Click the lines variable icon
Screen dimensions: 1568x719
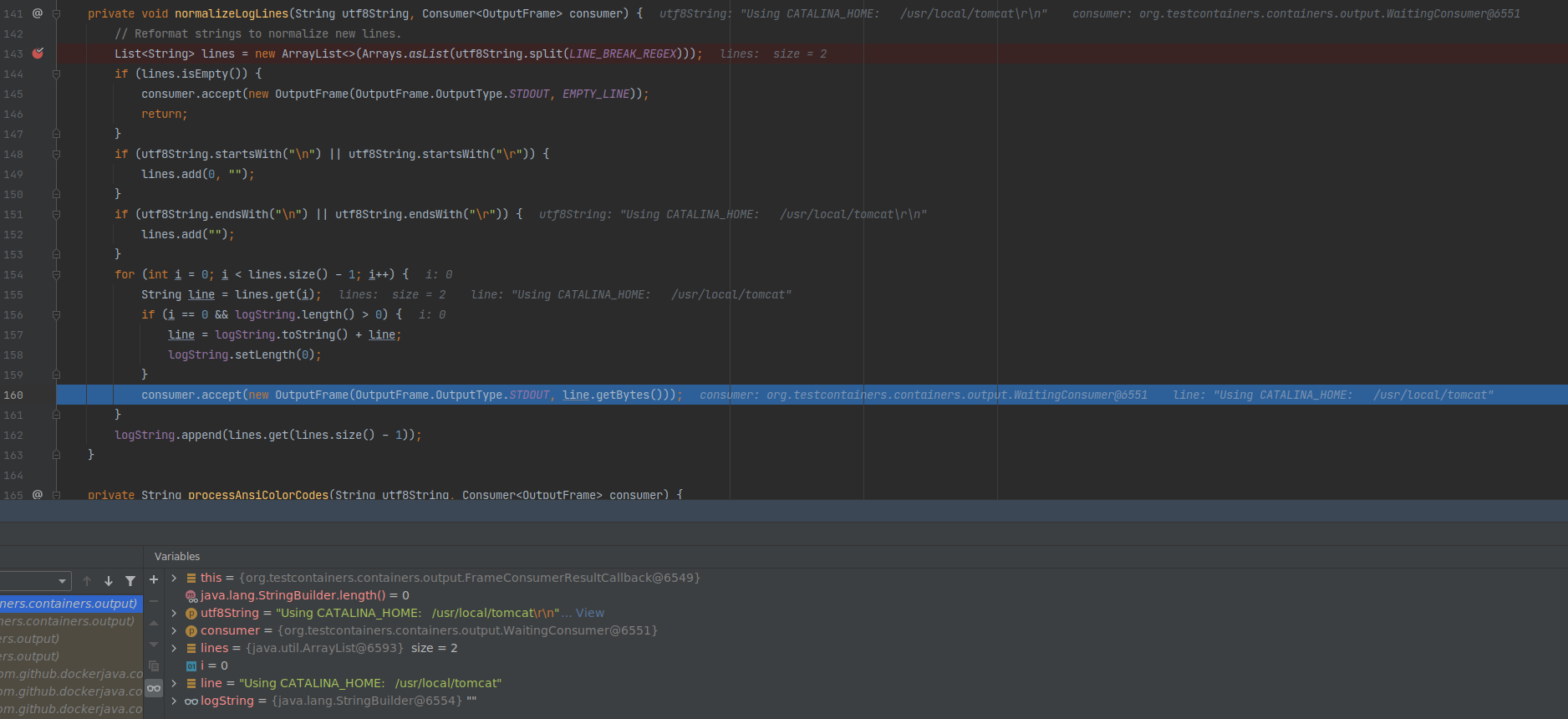(x=191, y=648)
